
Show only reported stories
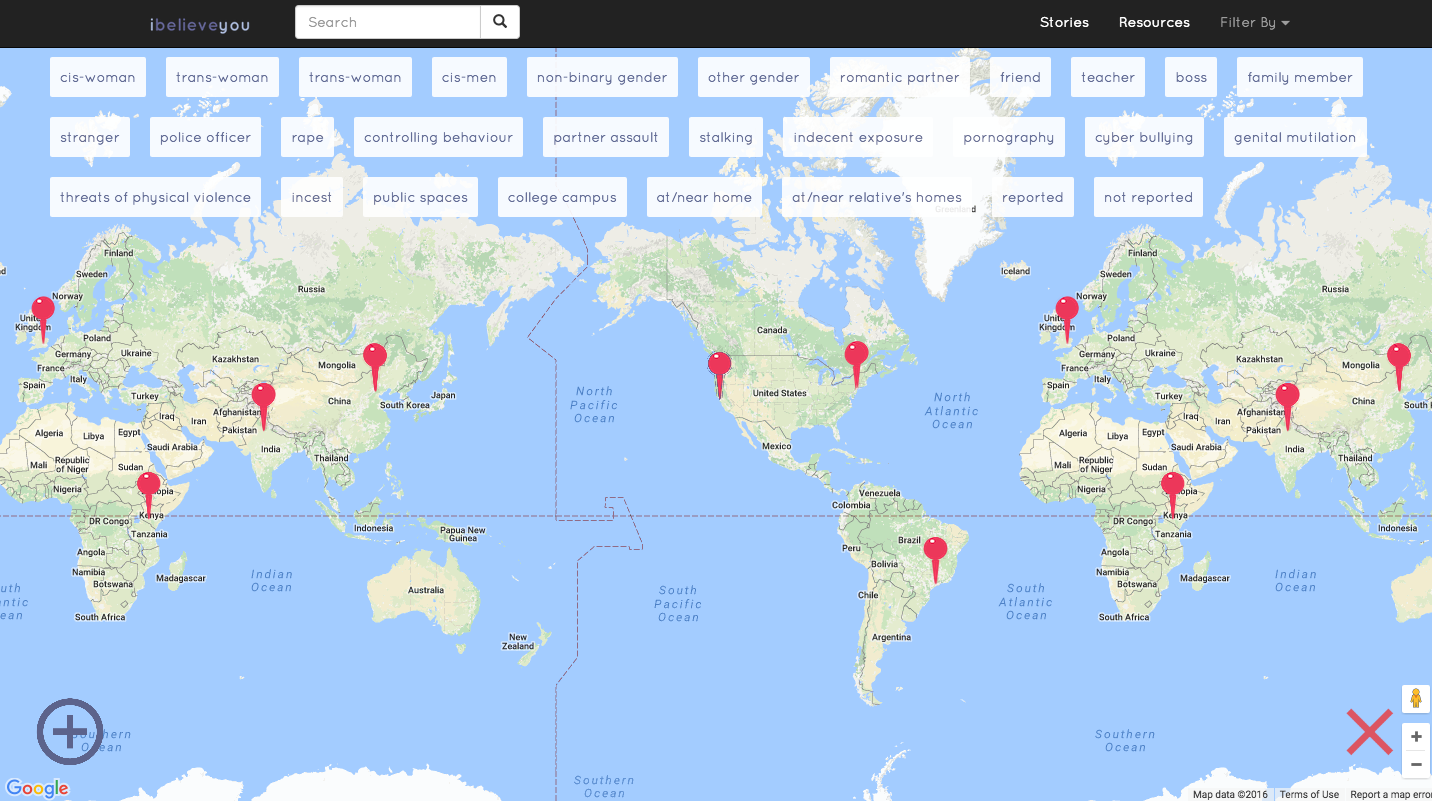point(1033,197)
